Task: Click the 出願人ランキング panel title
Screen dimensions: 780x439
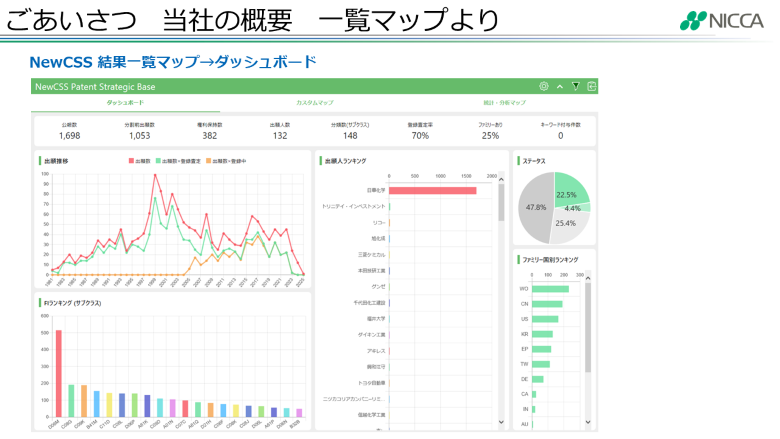Action: click(x=345, y=161)
